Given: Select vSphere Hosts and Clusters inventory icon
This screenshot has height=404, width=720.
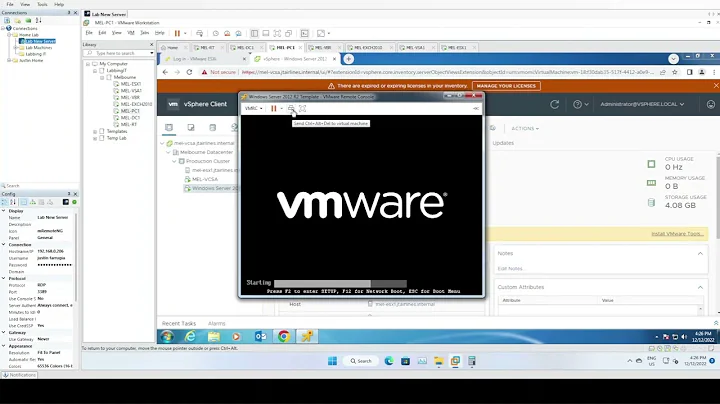Looking at the screenshot, I should click(169, 128).
